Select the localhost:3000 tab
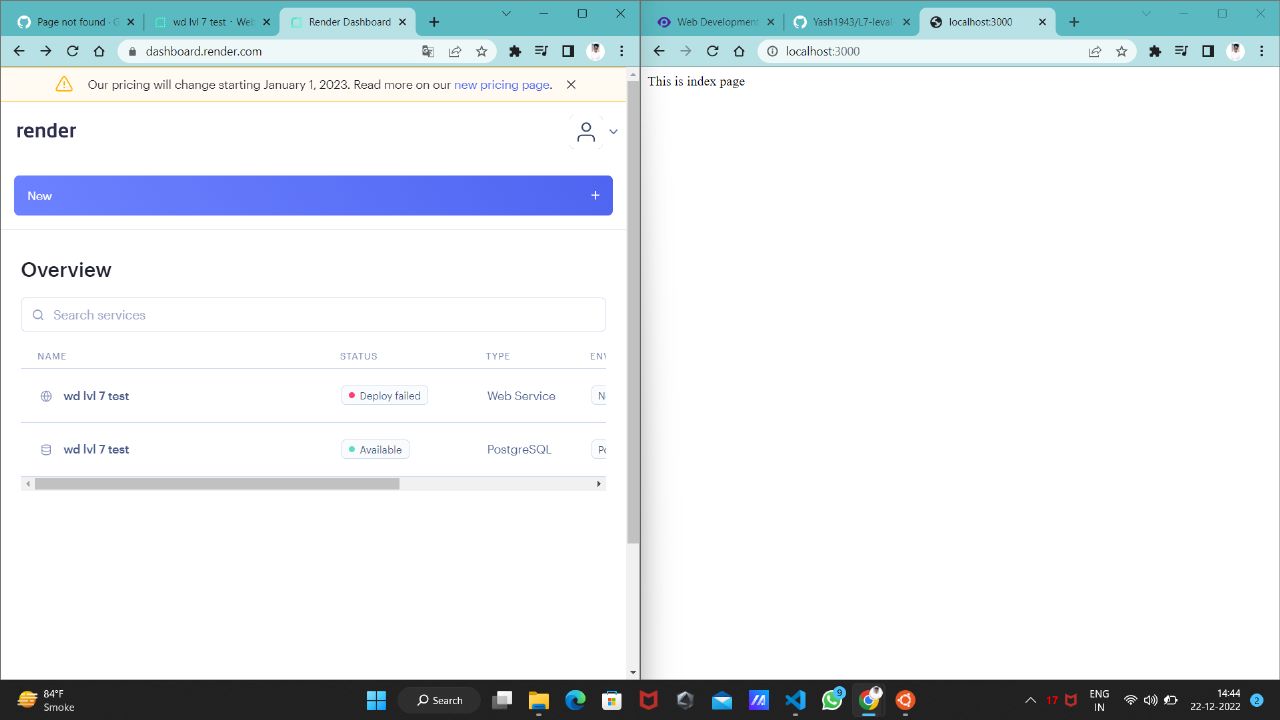Viewport: 1280px width, 720px height. [986, 22]
